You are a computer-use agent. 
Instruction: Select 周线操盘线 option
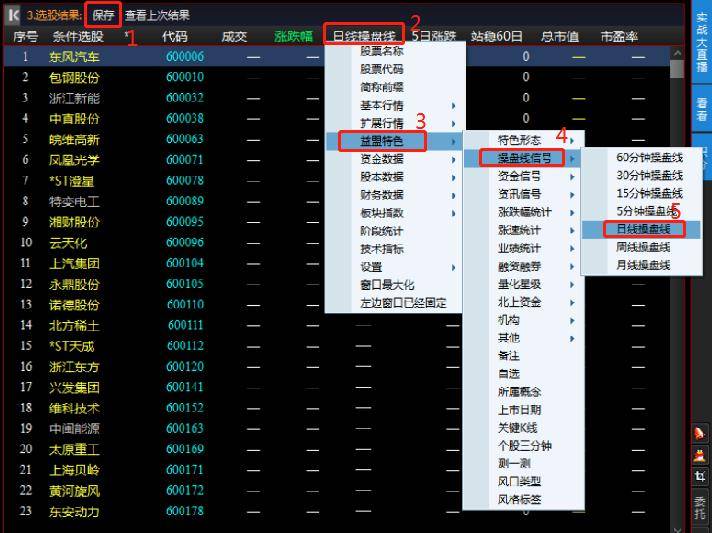pyautogui.click(x=642, y=247)
